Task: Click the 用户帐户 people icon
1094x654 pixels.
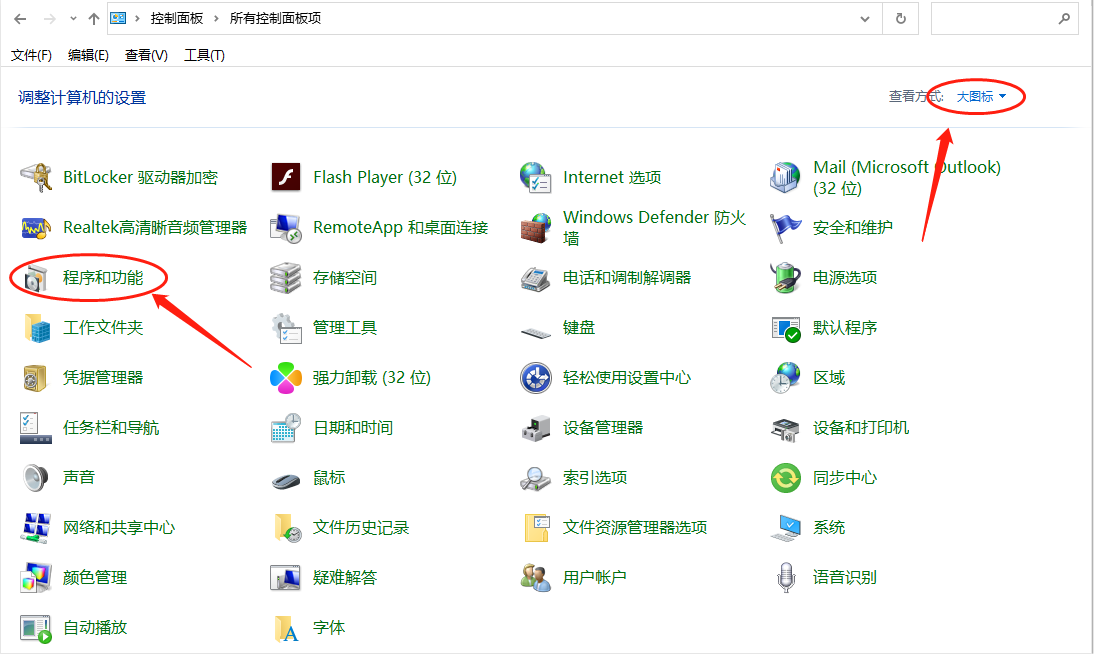Action: coord(535,578)
